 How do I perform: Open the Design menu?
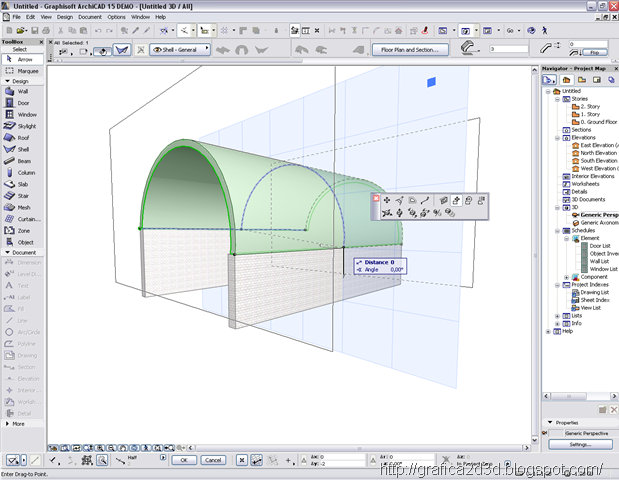65,17
